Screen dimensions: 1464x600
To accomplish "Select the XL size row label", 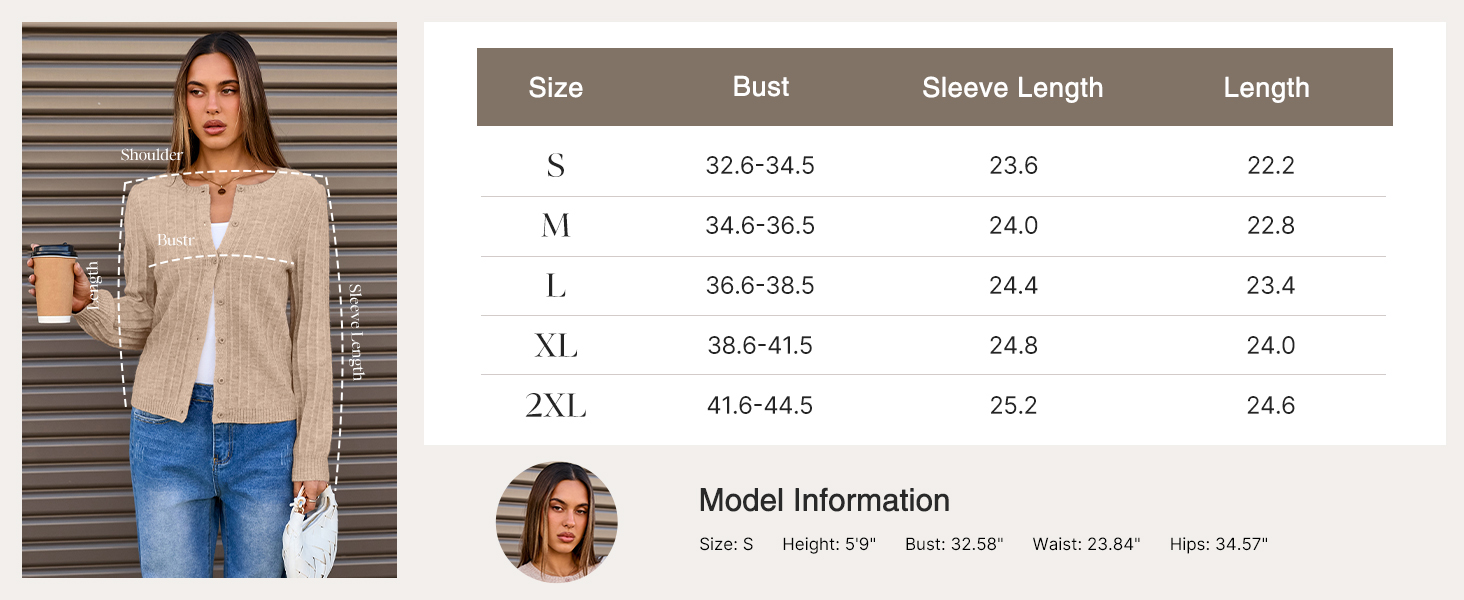I will point(556,346).
